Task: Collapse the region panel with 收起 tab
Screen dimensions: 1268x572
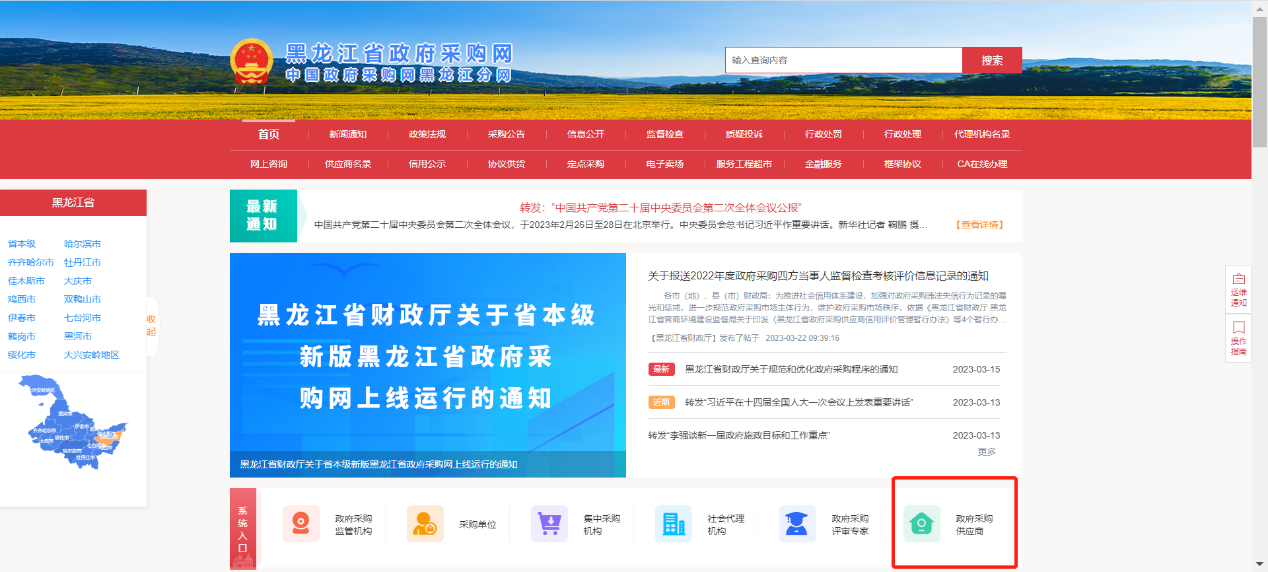Action: tap(151, 326)
